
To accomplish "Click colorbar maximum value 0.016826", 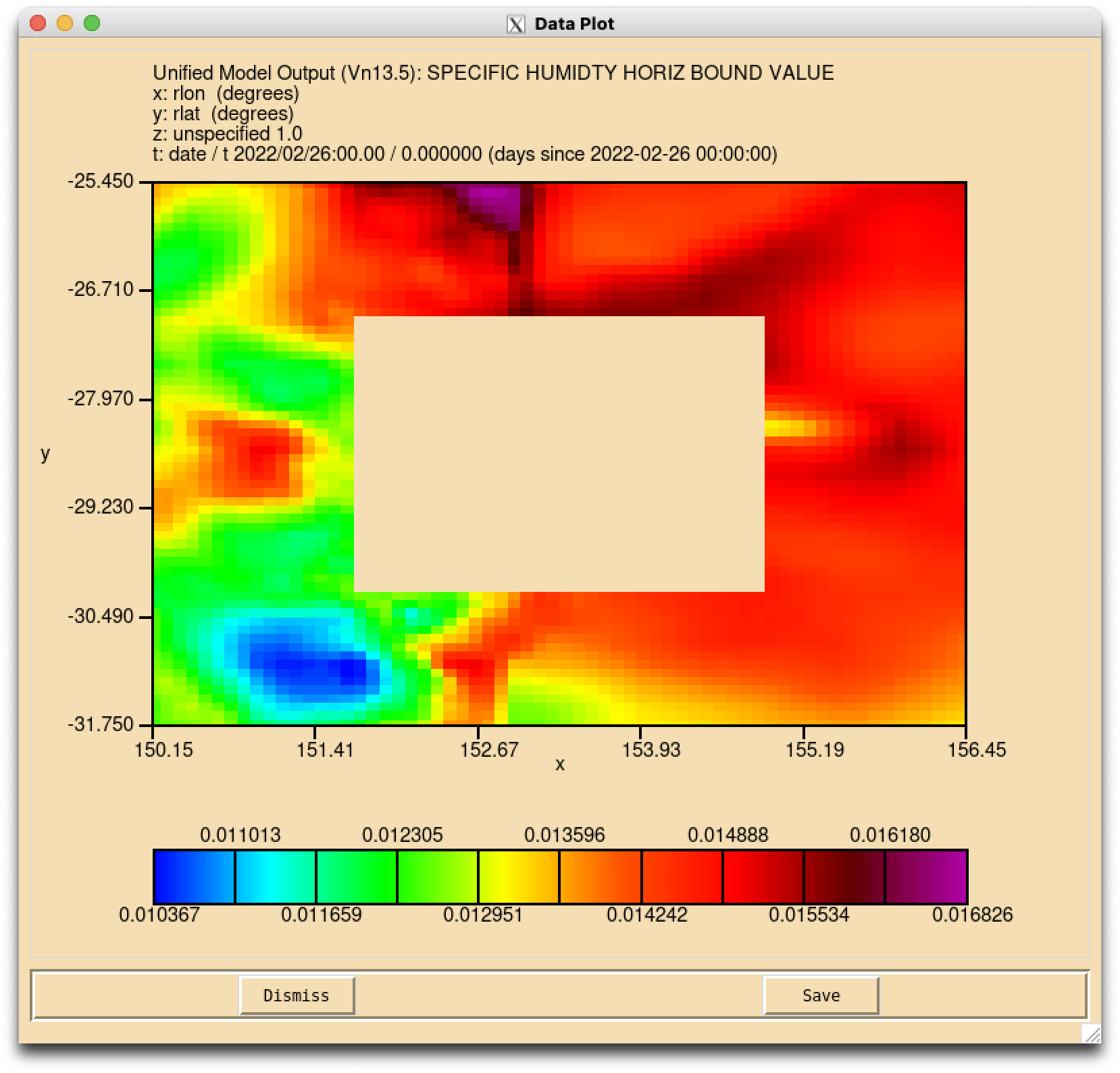I will click(x=972, y=915).
